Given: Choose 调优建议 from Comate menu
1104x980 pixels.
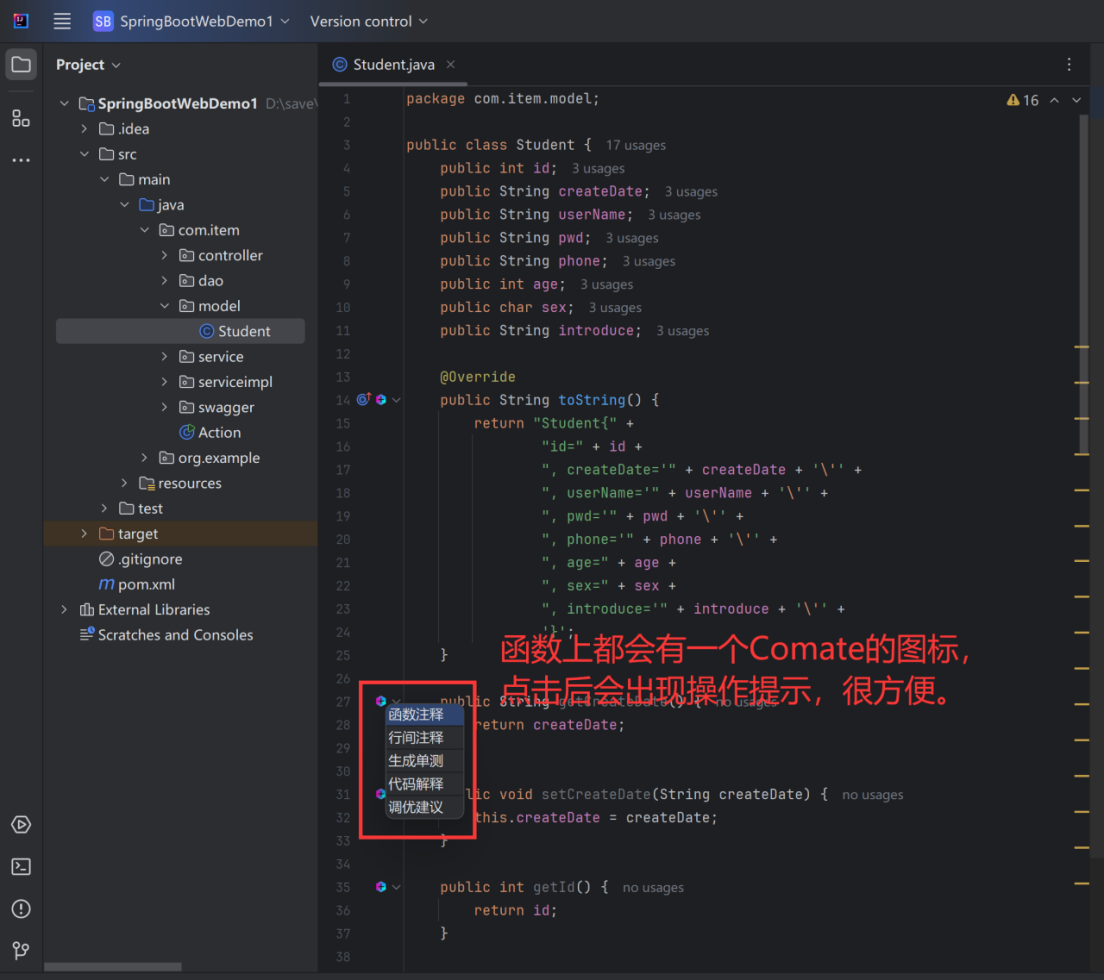Looking at the screenshot, I should pos(425,808).
